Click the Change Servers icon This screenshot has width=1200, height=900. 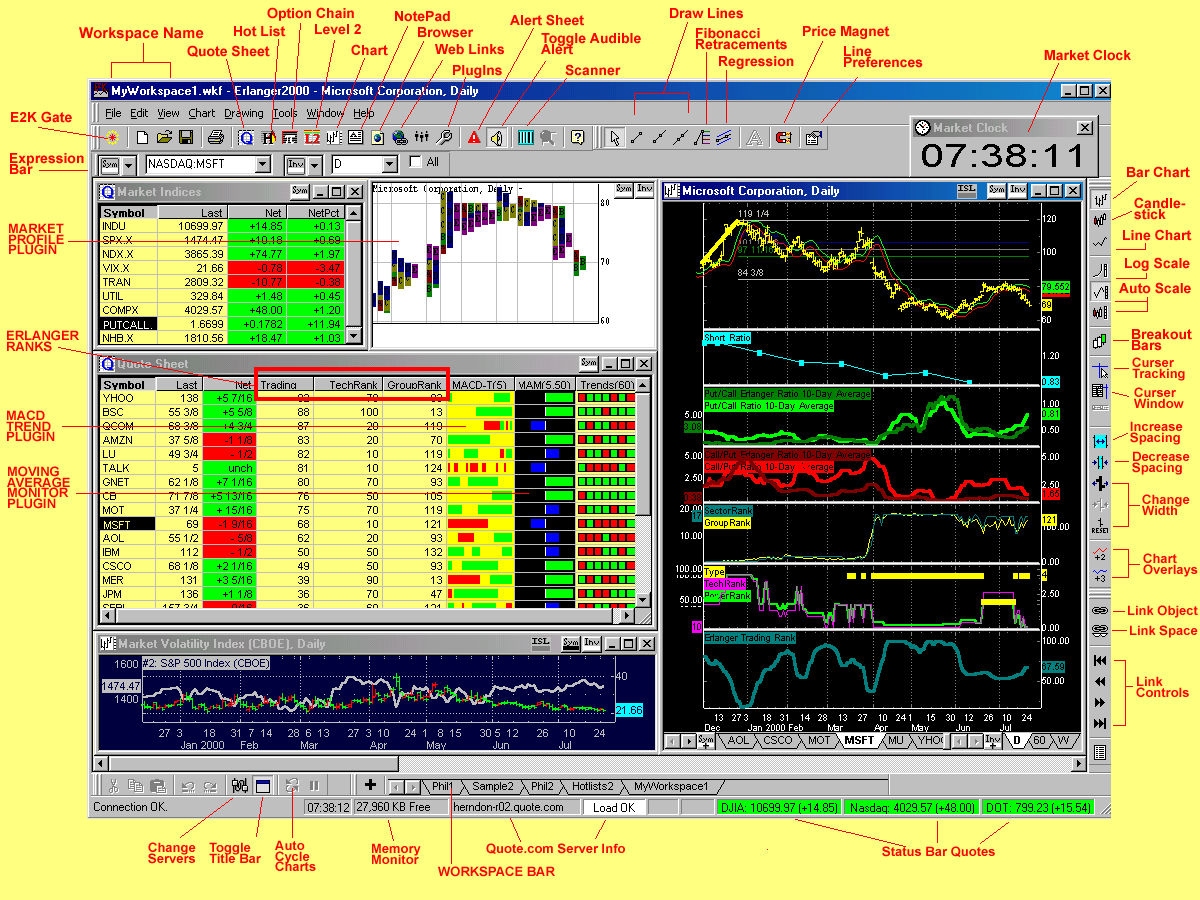[240, 786]
